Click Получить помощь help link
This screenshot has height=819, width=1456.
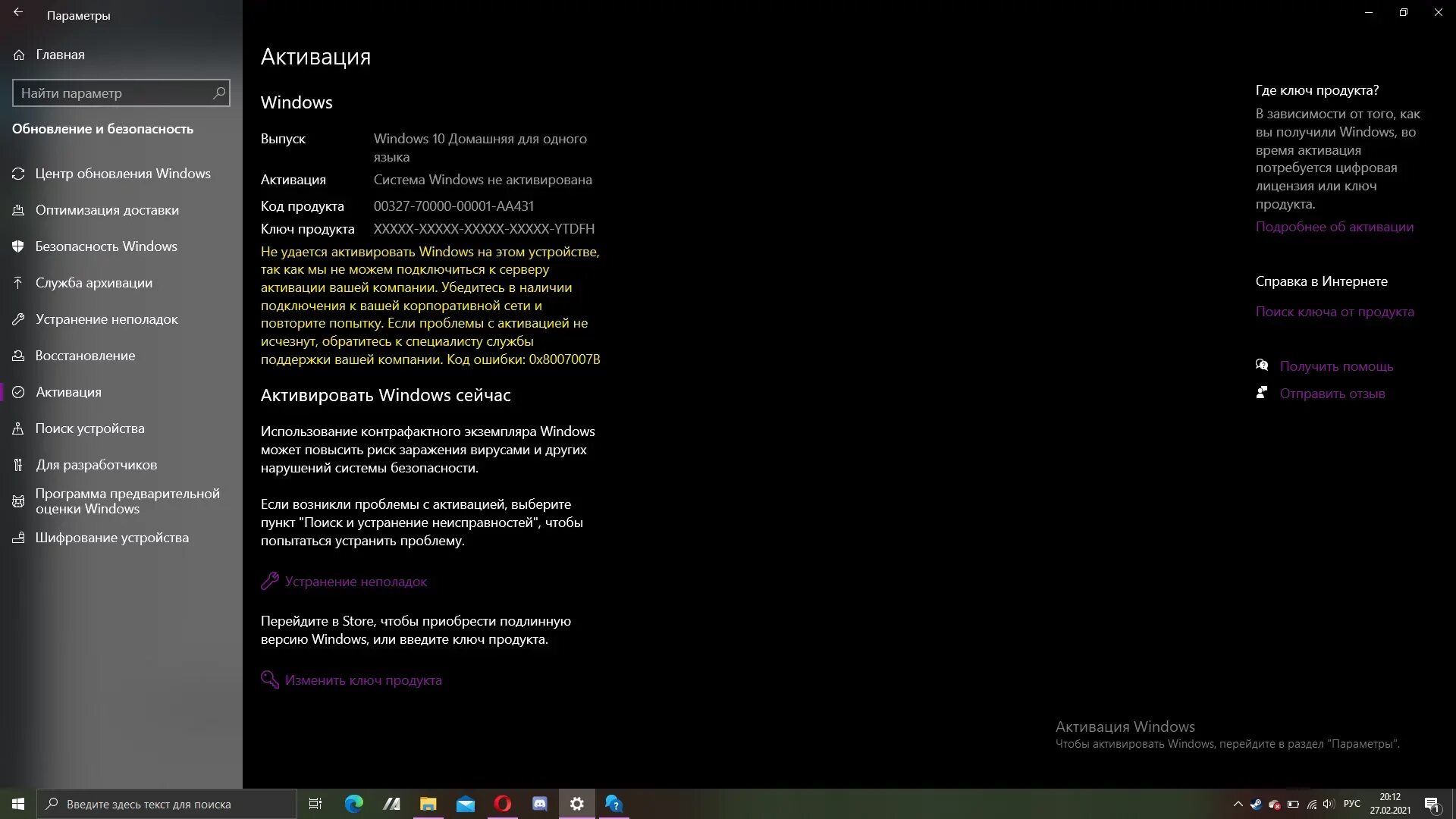[1336, 366]
